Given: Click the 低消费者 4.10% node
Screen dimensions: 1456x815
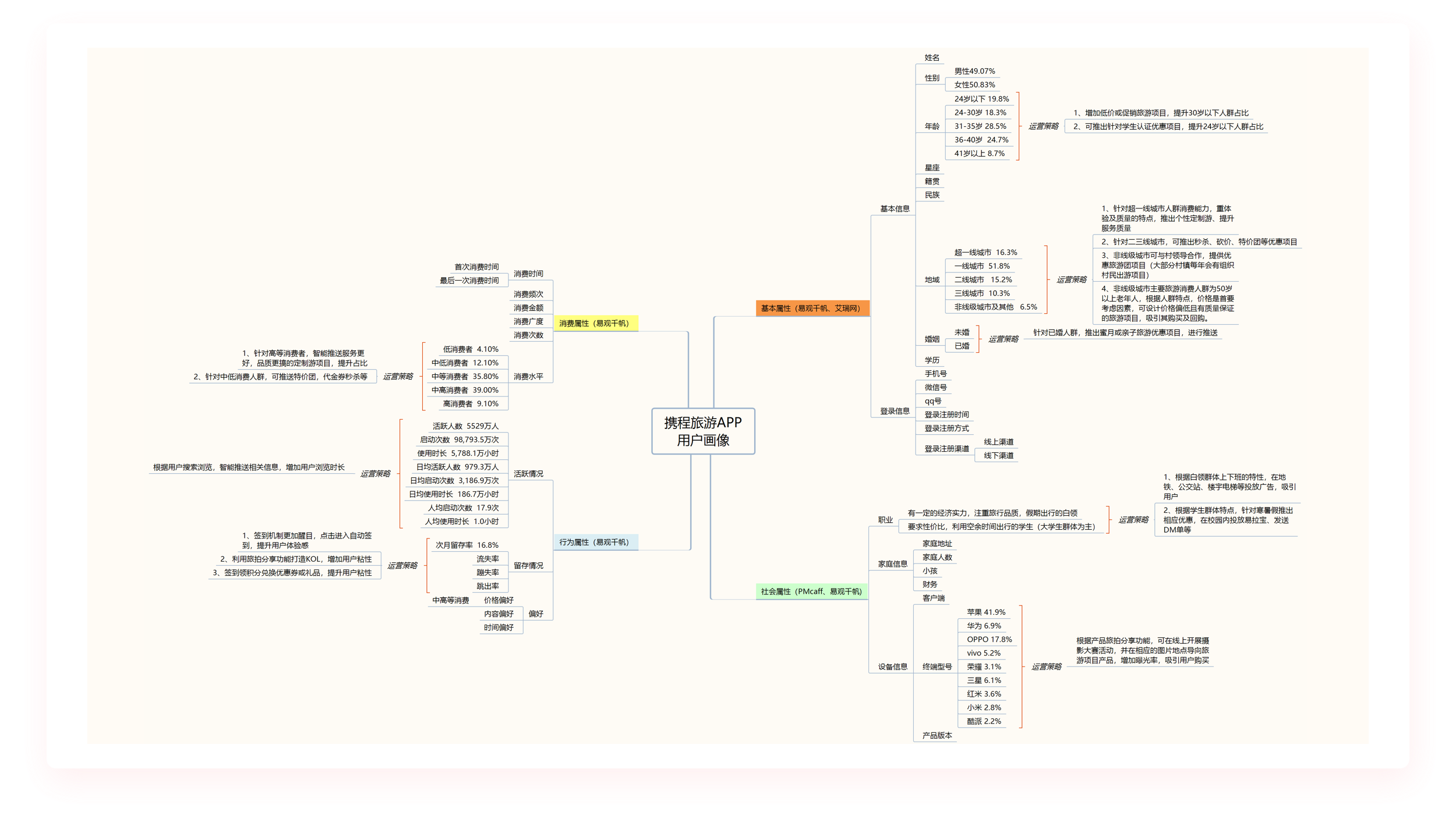Looking at the screenshot, I should pyautogui.click(x=471, y=349).
